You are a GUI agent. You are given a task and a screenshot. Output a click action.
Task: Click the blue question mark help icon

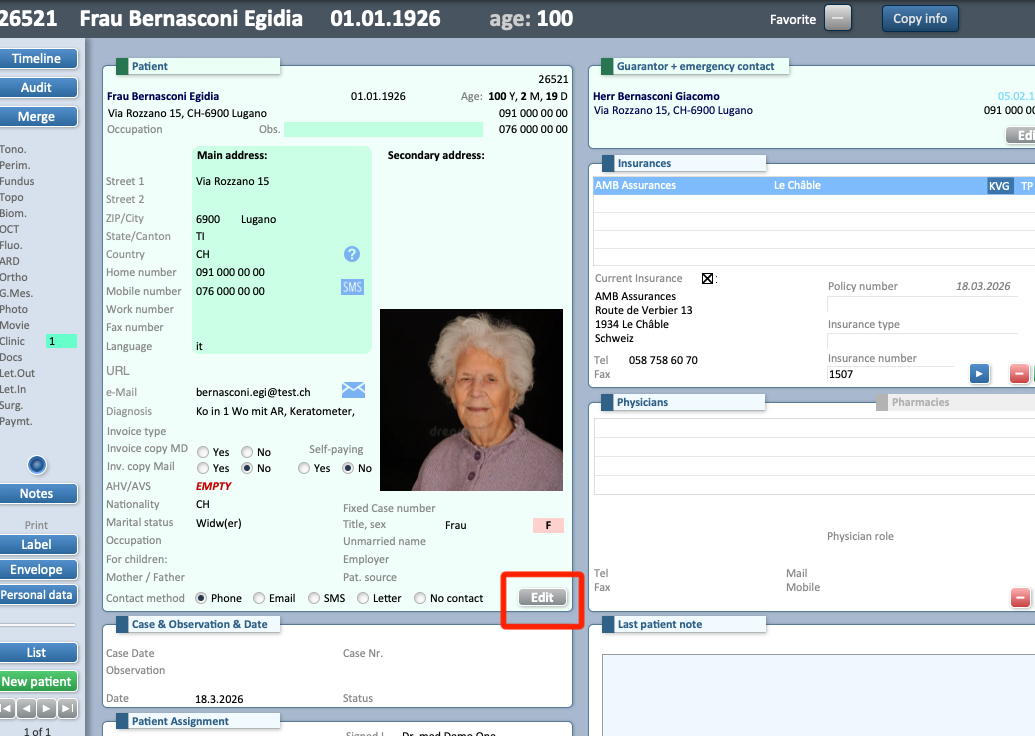tap(352, 254)
